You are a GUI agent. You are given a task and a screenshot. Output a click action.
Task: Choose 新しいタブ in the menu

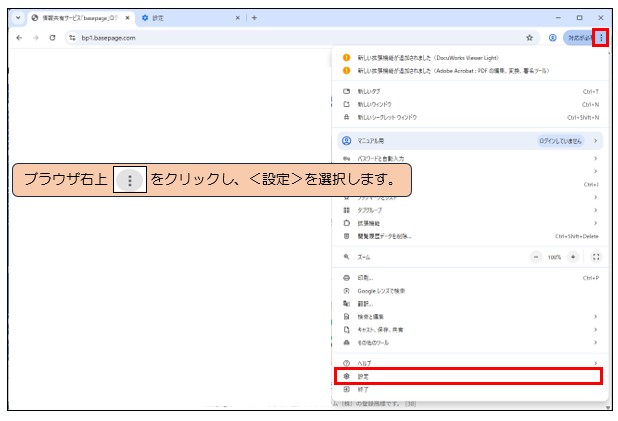(x=470, y=91)
